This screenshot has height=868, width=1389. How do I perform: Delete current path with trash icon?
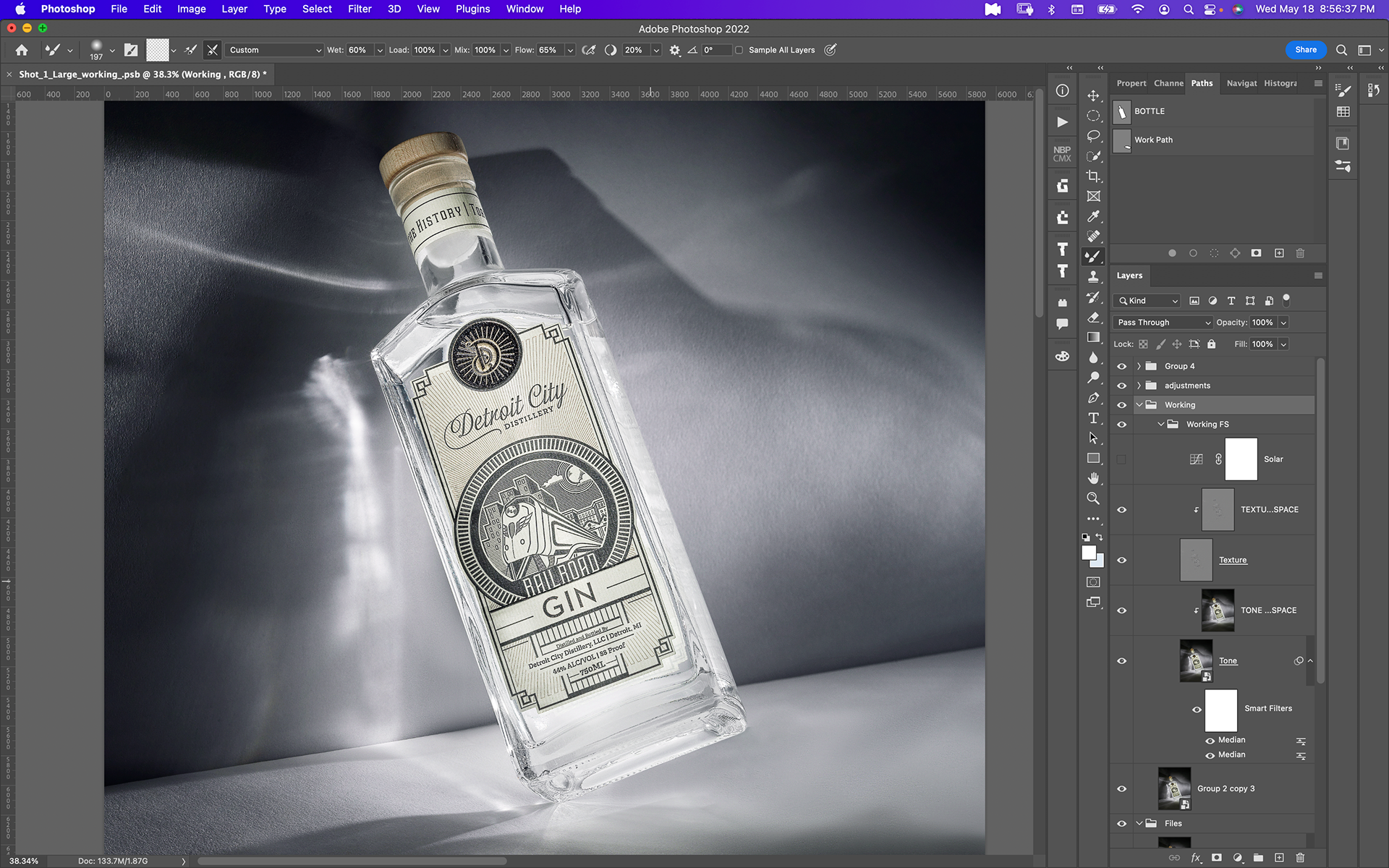(1300, 253)
